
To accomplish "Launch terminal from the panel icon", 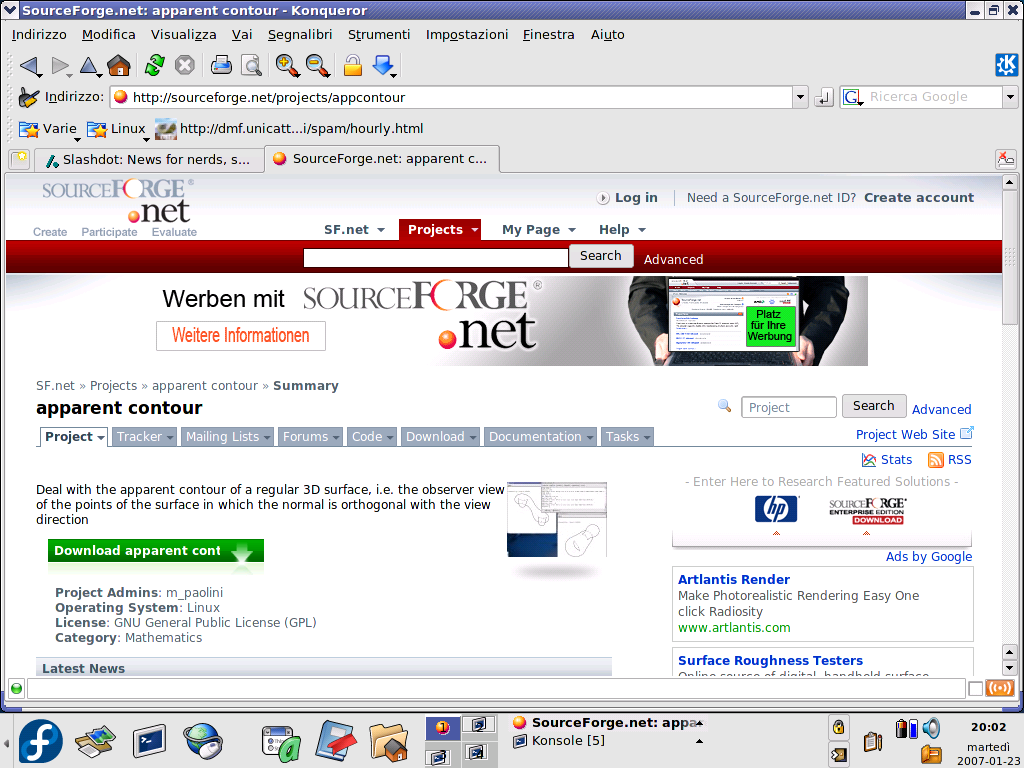I will (150, 741).
